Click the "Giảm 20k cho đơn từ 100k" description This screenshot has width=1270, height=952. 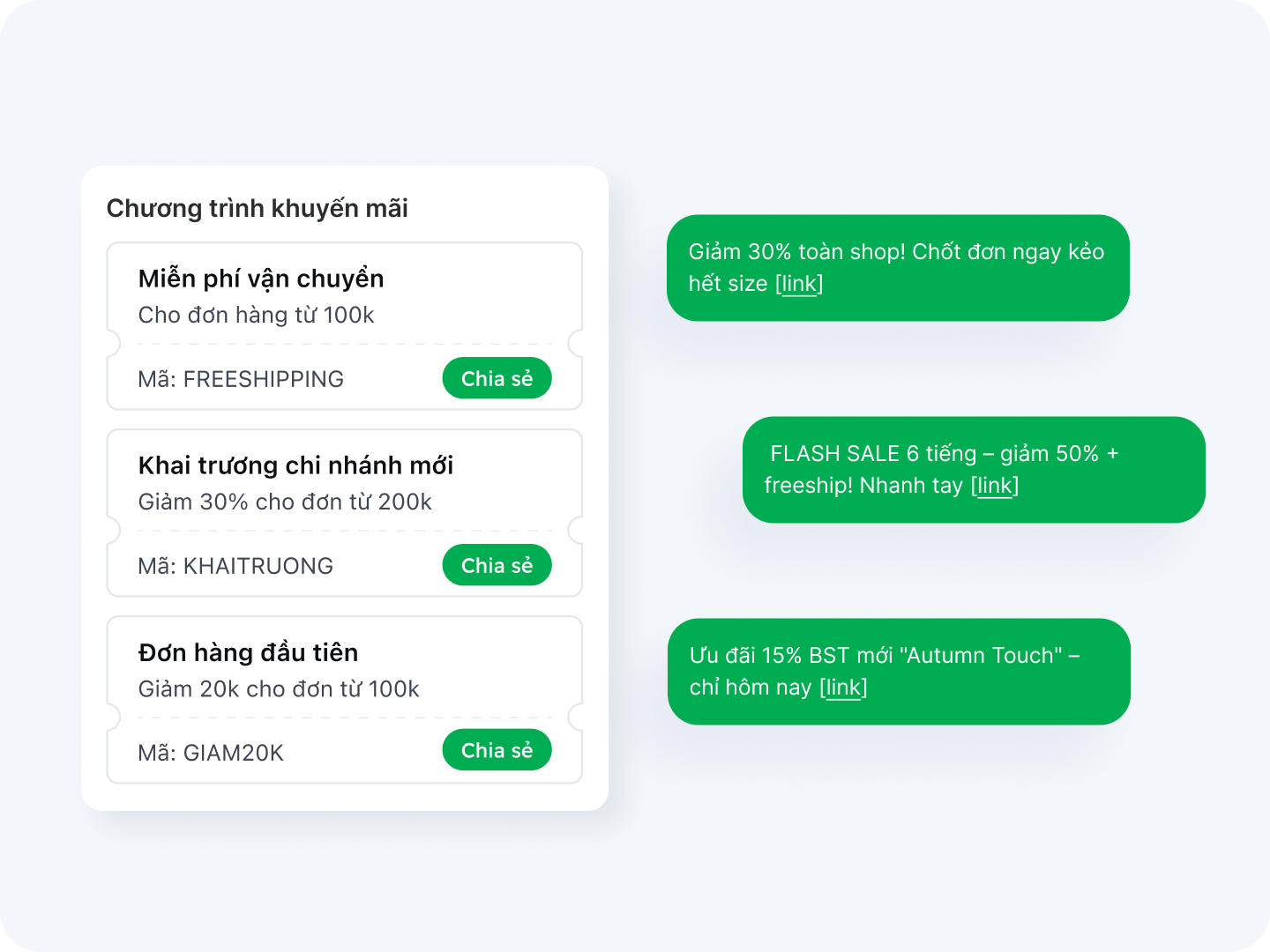279,688
